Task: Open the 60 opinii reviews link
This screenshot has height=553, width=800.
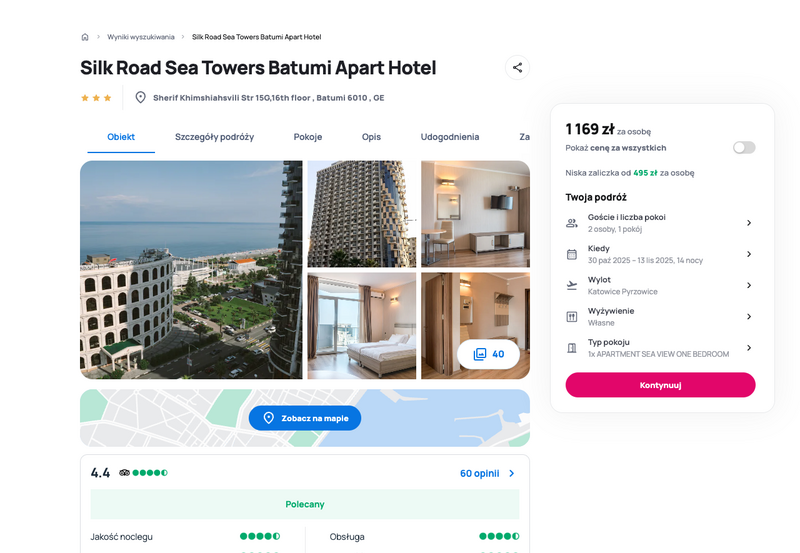Action: [487, 473]
